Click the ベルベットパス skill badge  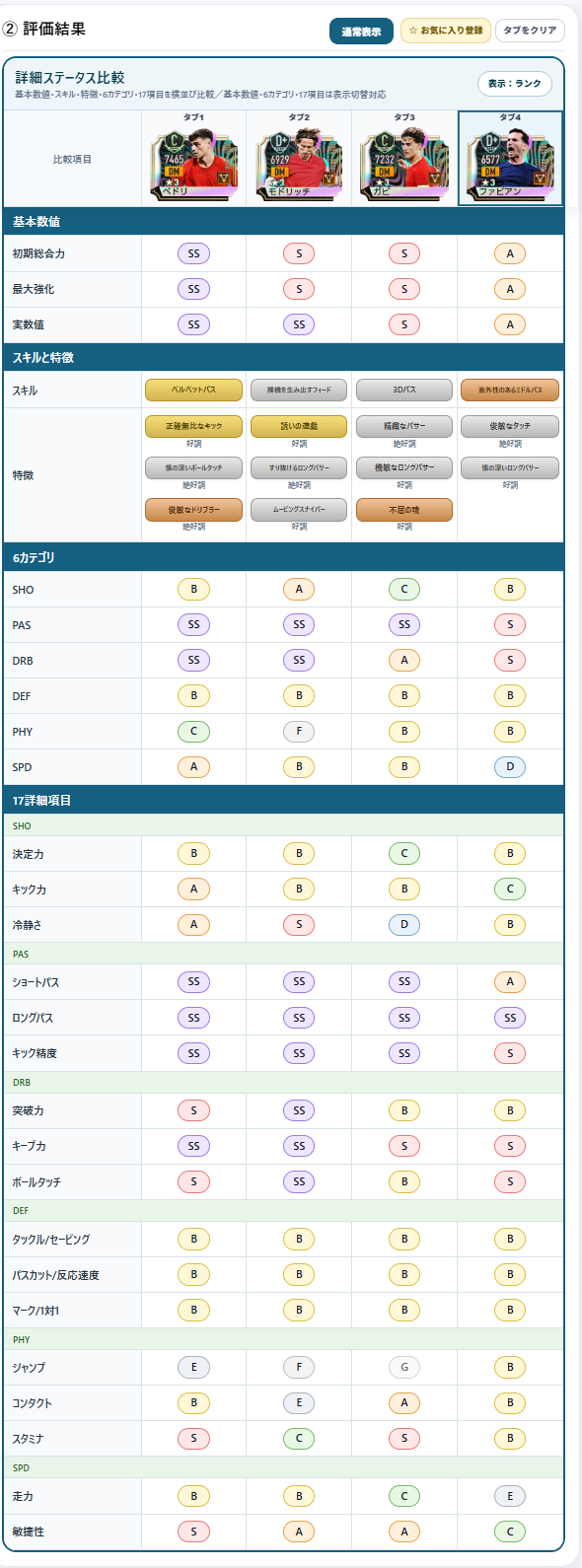[193, 391]
